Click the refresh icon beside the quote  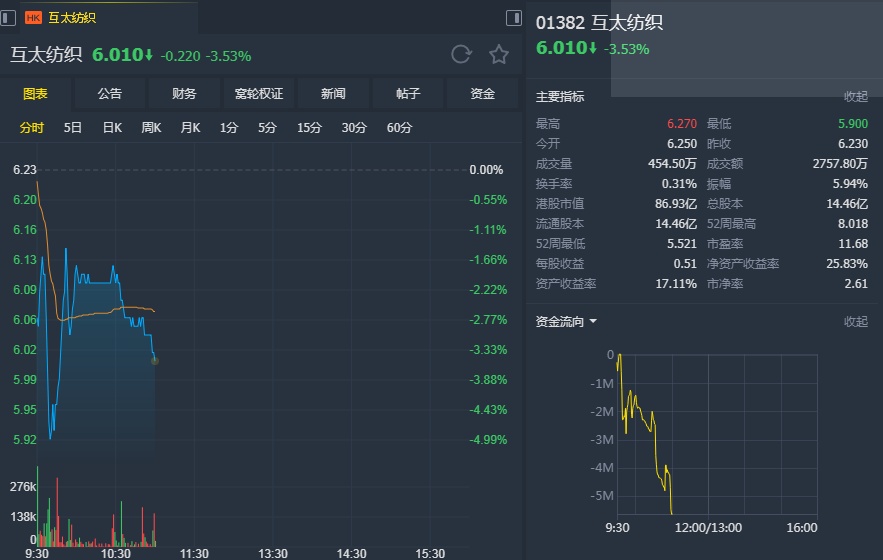pyautogui.click(x=461, y=55)
